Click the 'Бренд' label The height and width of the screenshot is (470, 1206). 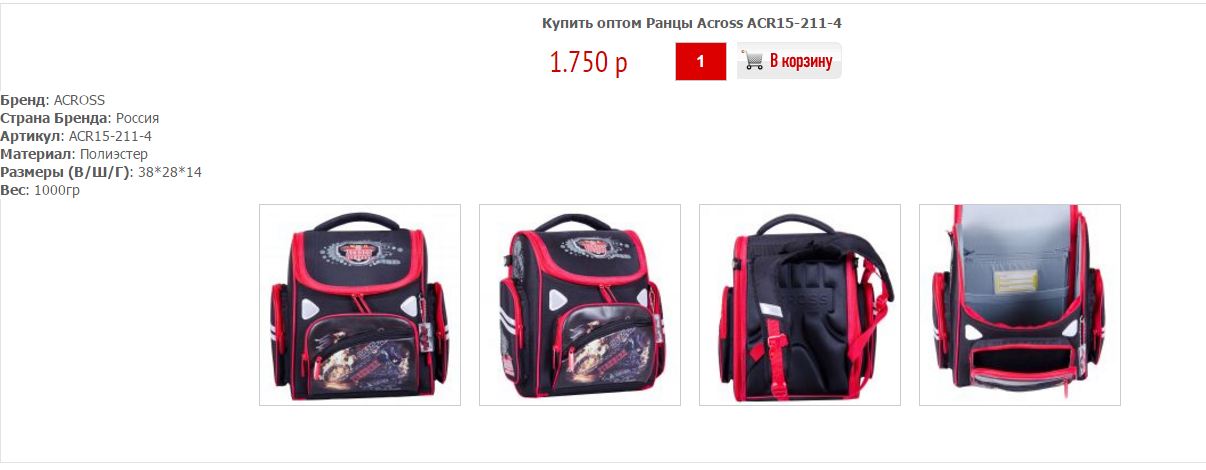24,100
